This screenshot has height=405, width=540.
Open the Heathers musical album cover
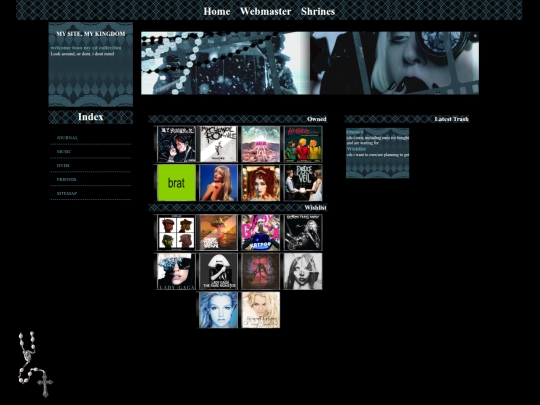click(303, 144)
